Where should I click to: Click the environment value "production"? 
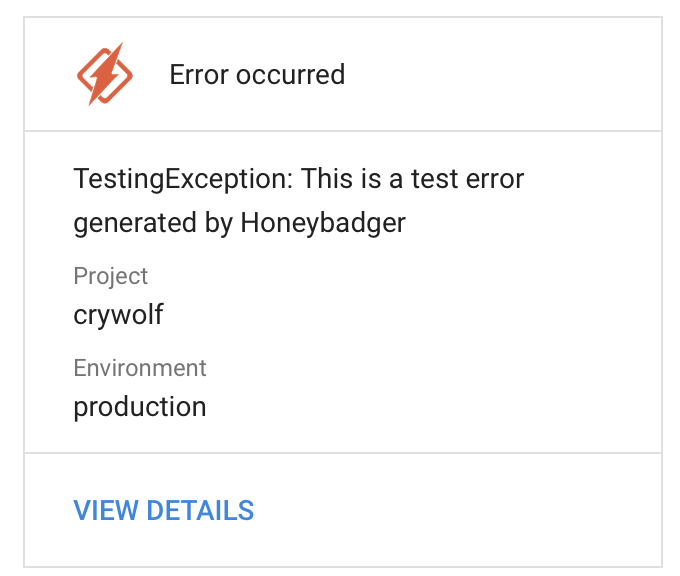click(140, 407)
